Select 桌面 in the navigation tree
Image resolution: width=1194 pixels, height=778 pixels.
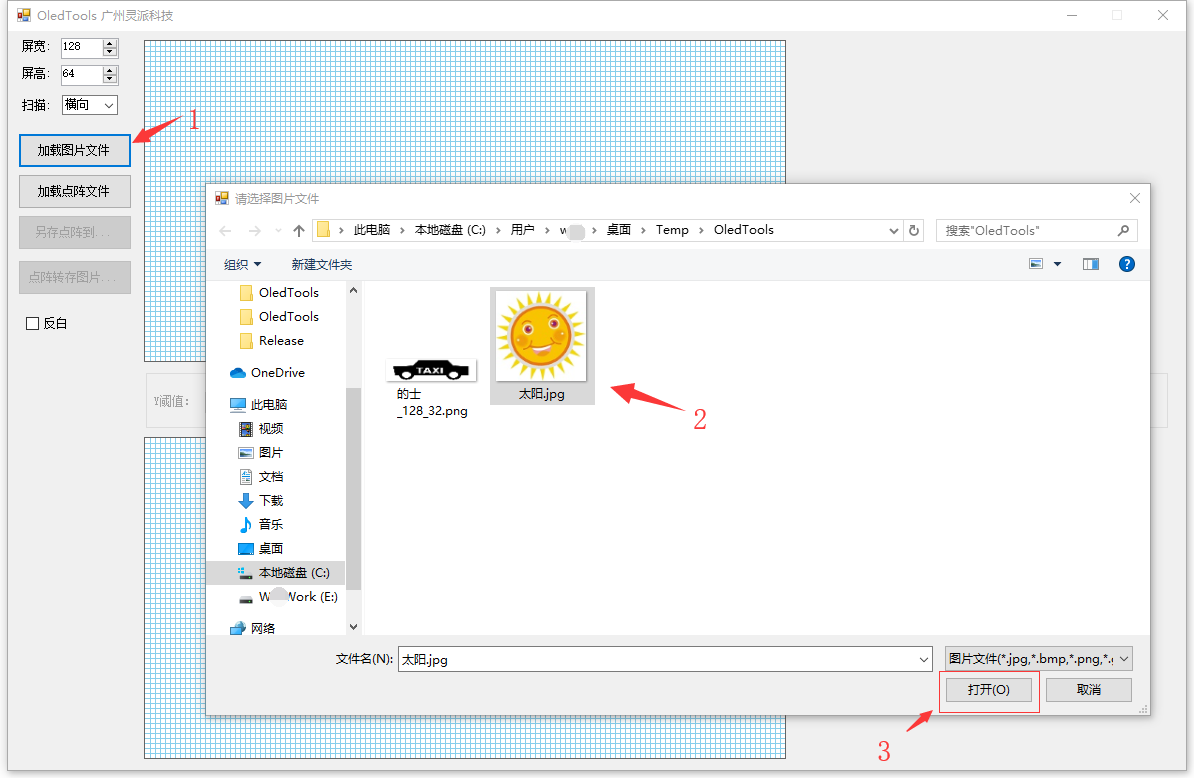[x=261, y=549]
